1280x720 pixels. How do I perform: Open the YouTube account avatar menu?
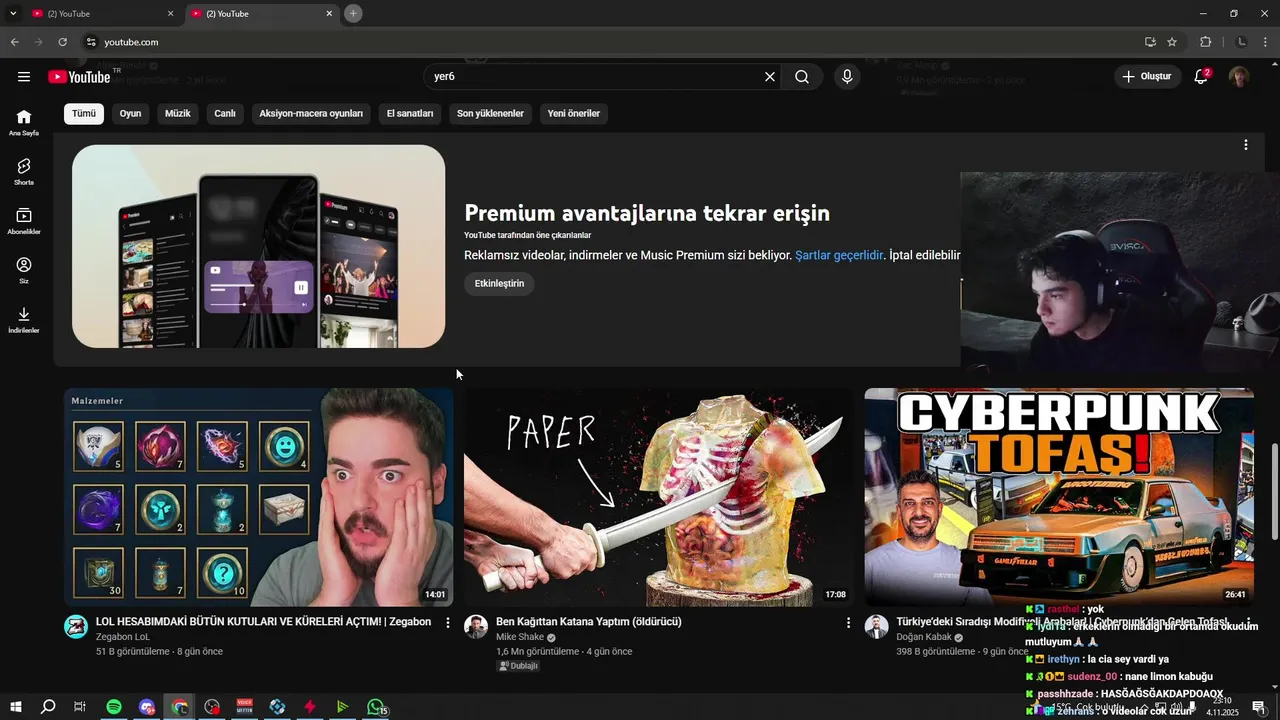point(1239,77)
